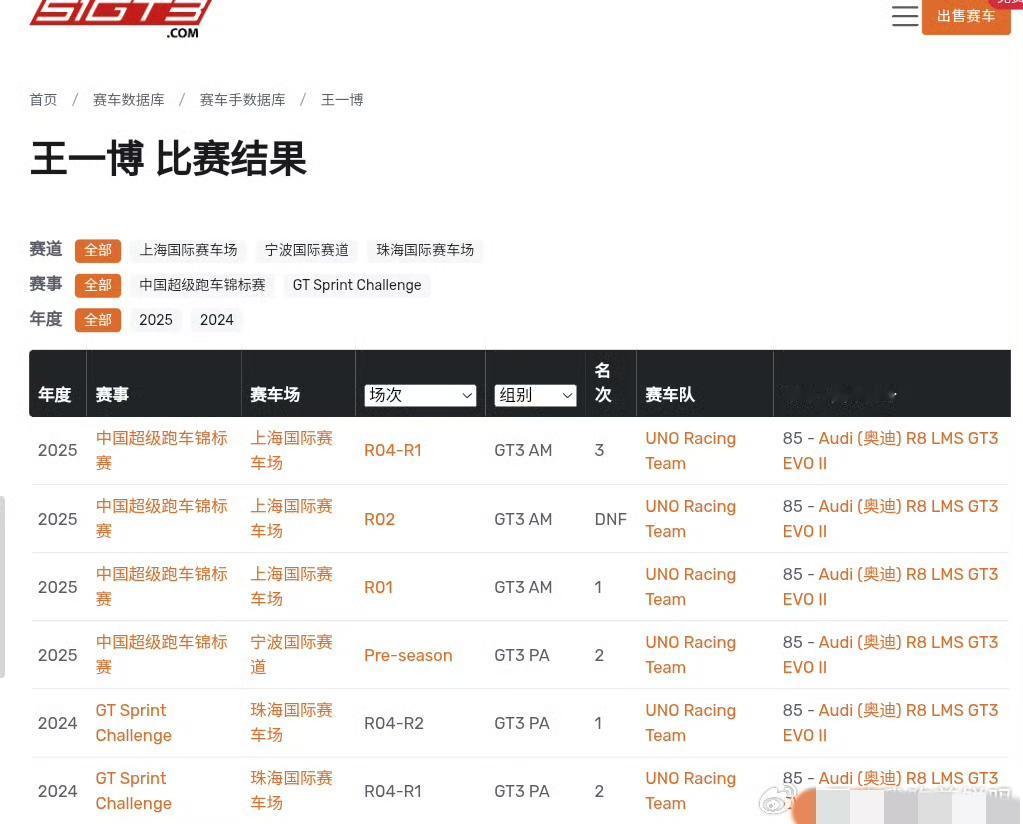
Task: Click DNF result in R02 row
Action: tap(611, 519)
